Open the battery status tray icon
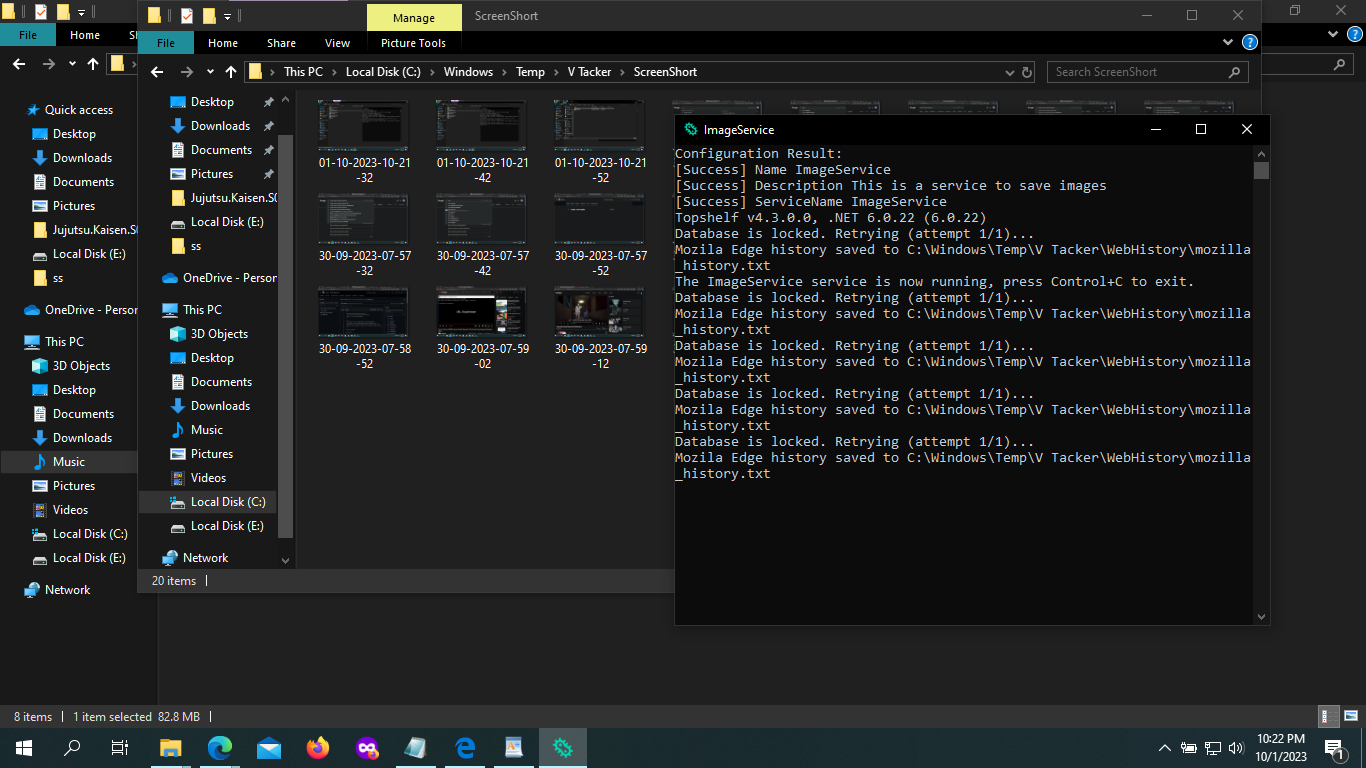Image resolution: width=1366 pixels, height=768 pixels. point(1189,748)
